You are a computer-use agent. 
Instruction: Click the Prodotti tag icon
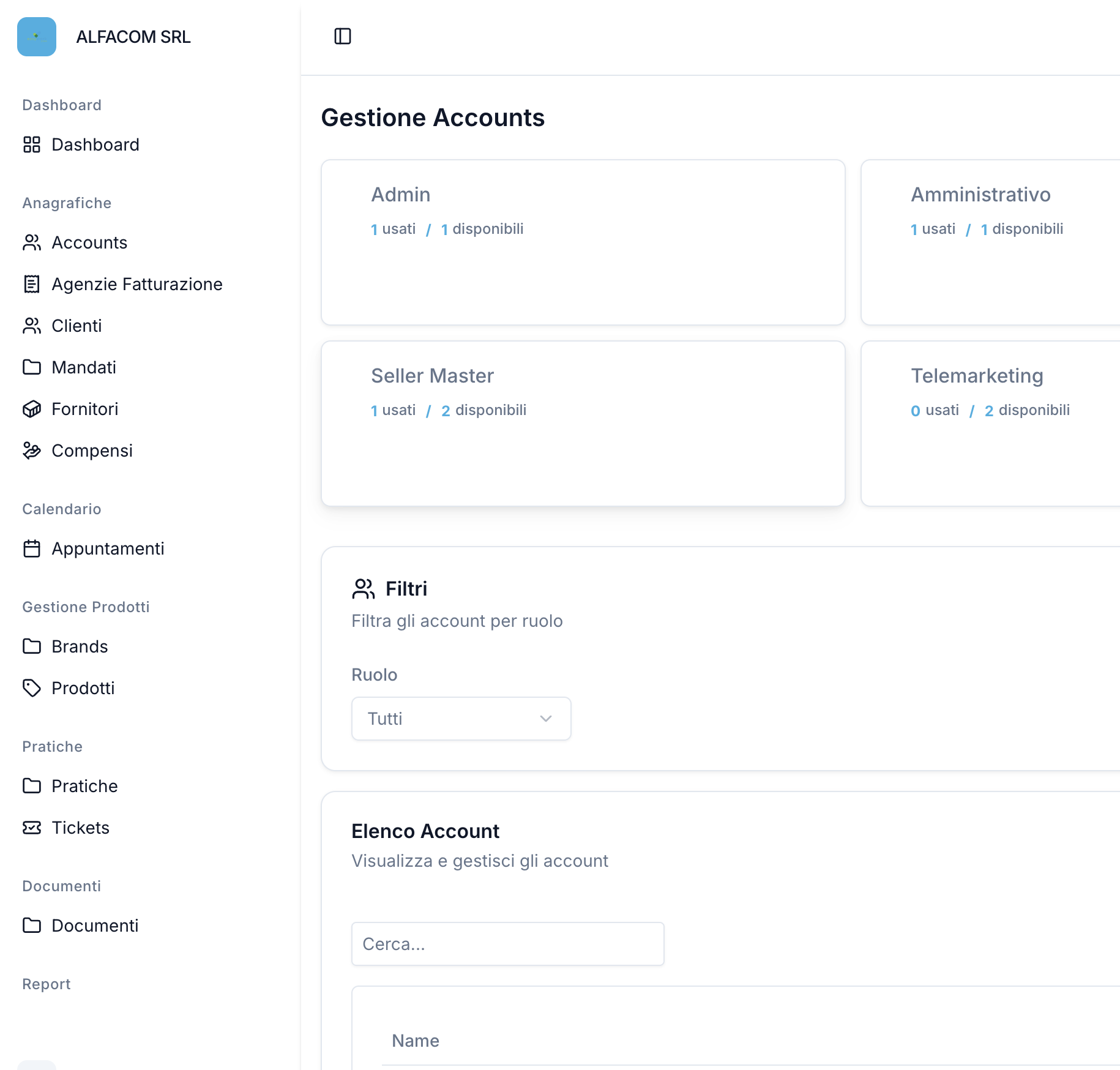tap(32, 688)
